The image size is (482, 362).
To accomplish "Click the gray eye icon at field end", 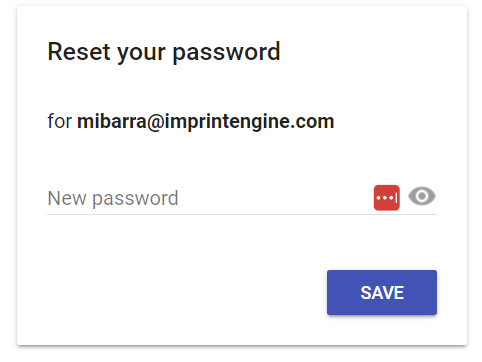I will pos(422,196).
